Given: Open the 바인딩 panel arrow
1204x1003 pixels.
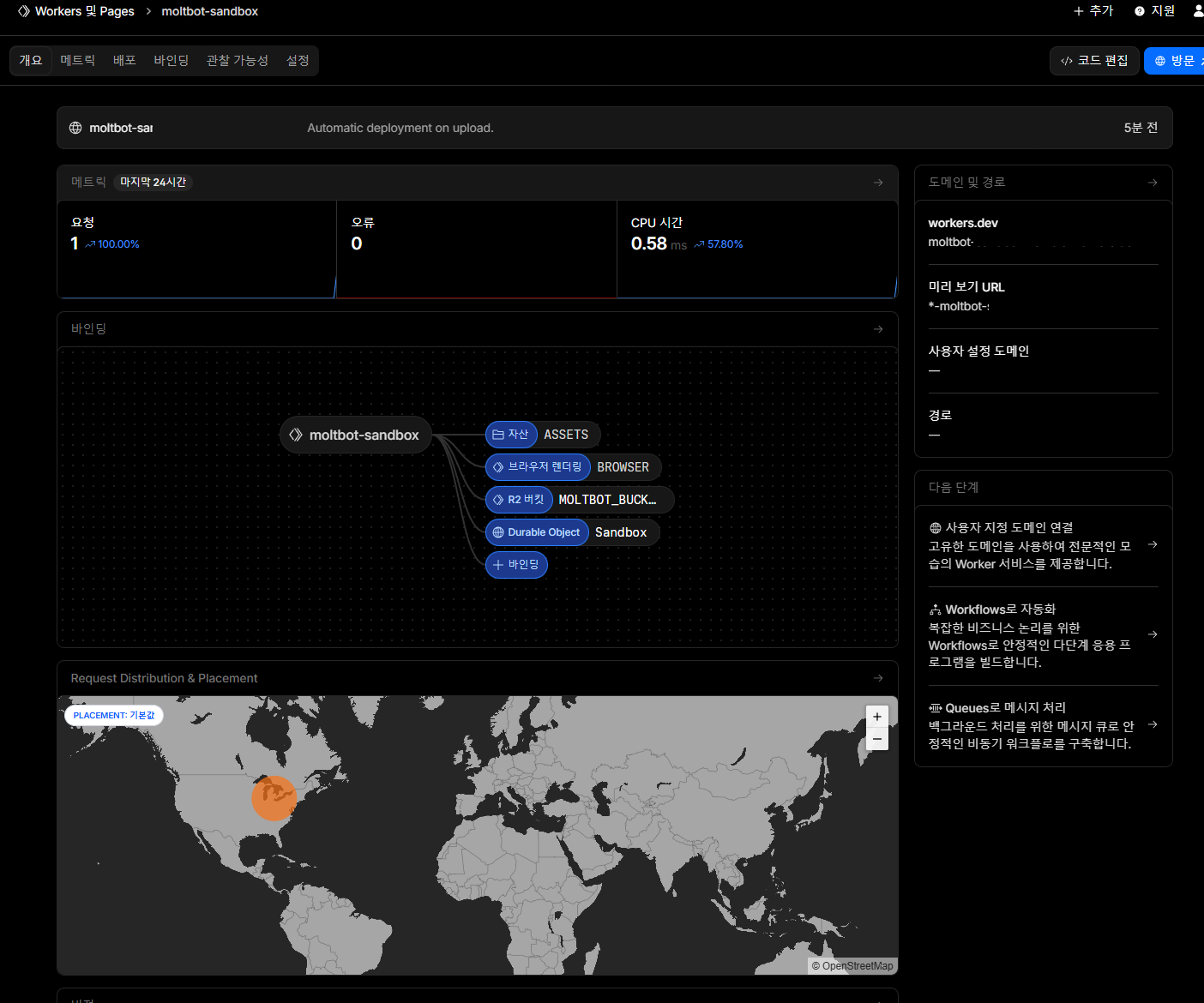Looking at the screenshot, I should tap(878, 329).
